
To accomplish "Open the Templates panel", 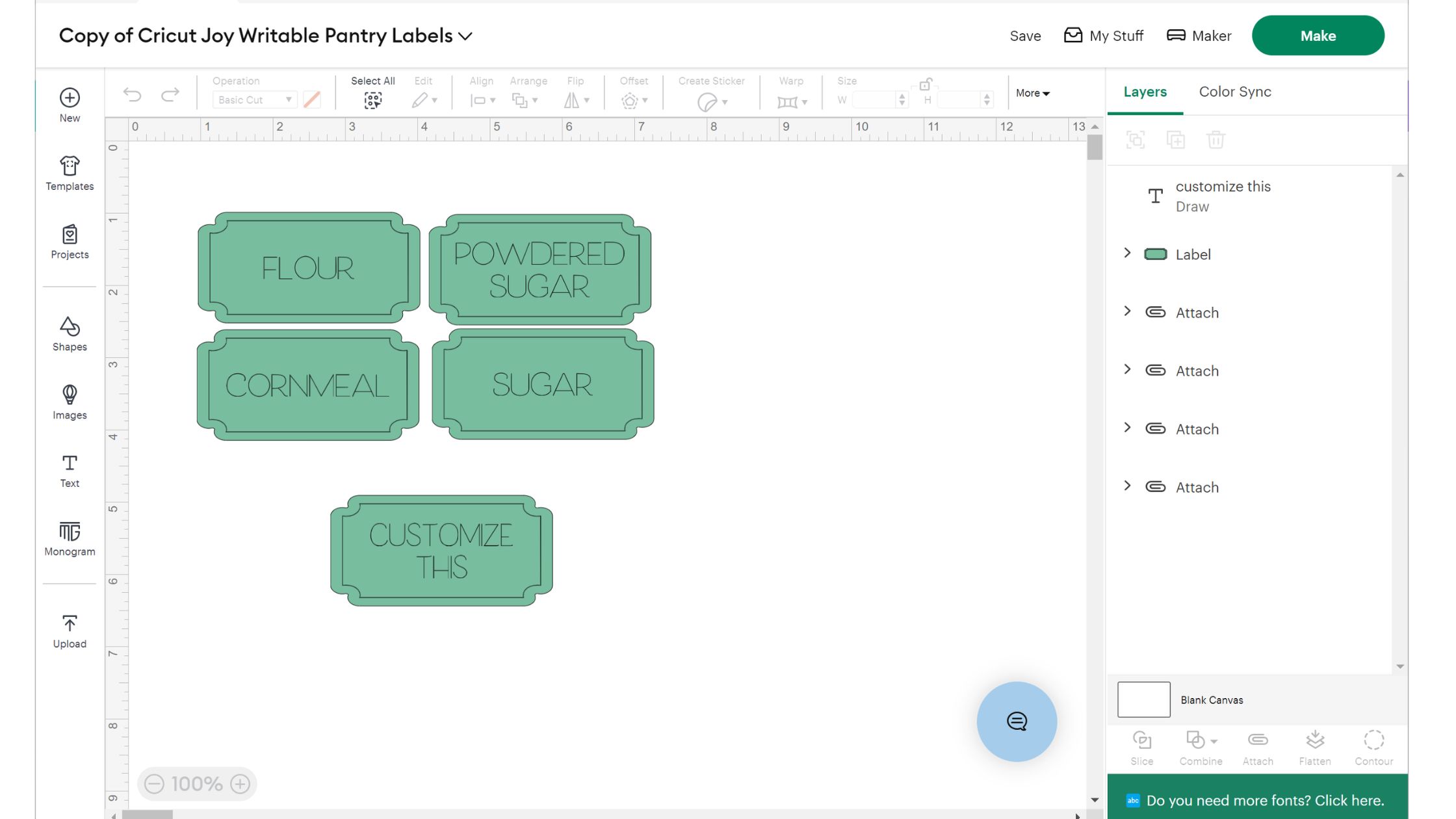I will point(70,173).
